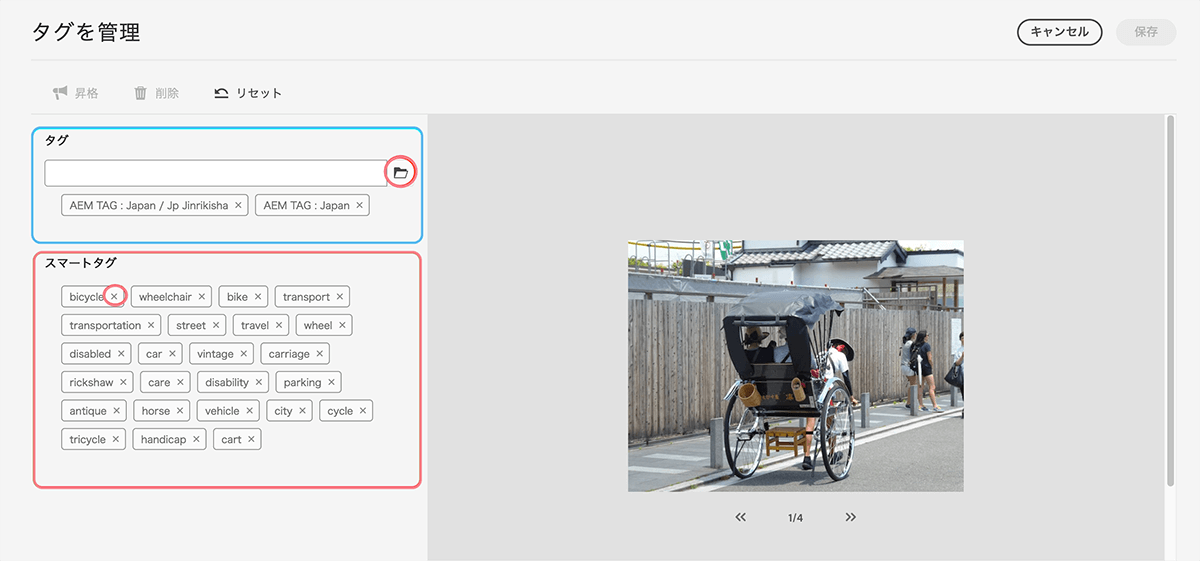This screenshot has height=561, width=1200.
Task: Remove the handicap smart tag
Action: pos(197,439)
